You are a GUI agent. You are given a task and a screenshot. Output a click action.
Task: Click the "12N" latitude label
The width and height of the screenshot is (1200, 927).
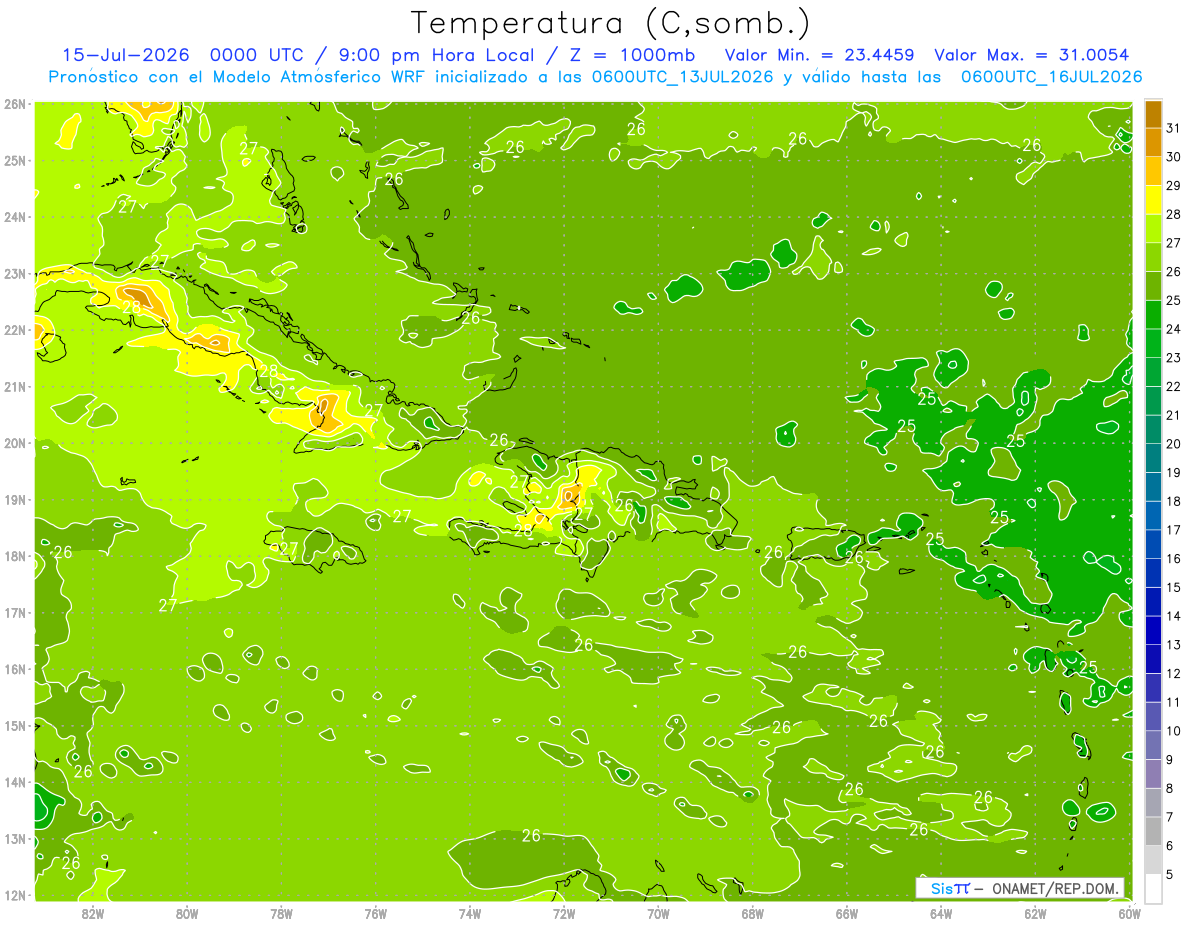[14, 895]
